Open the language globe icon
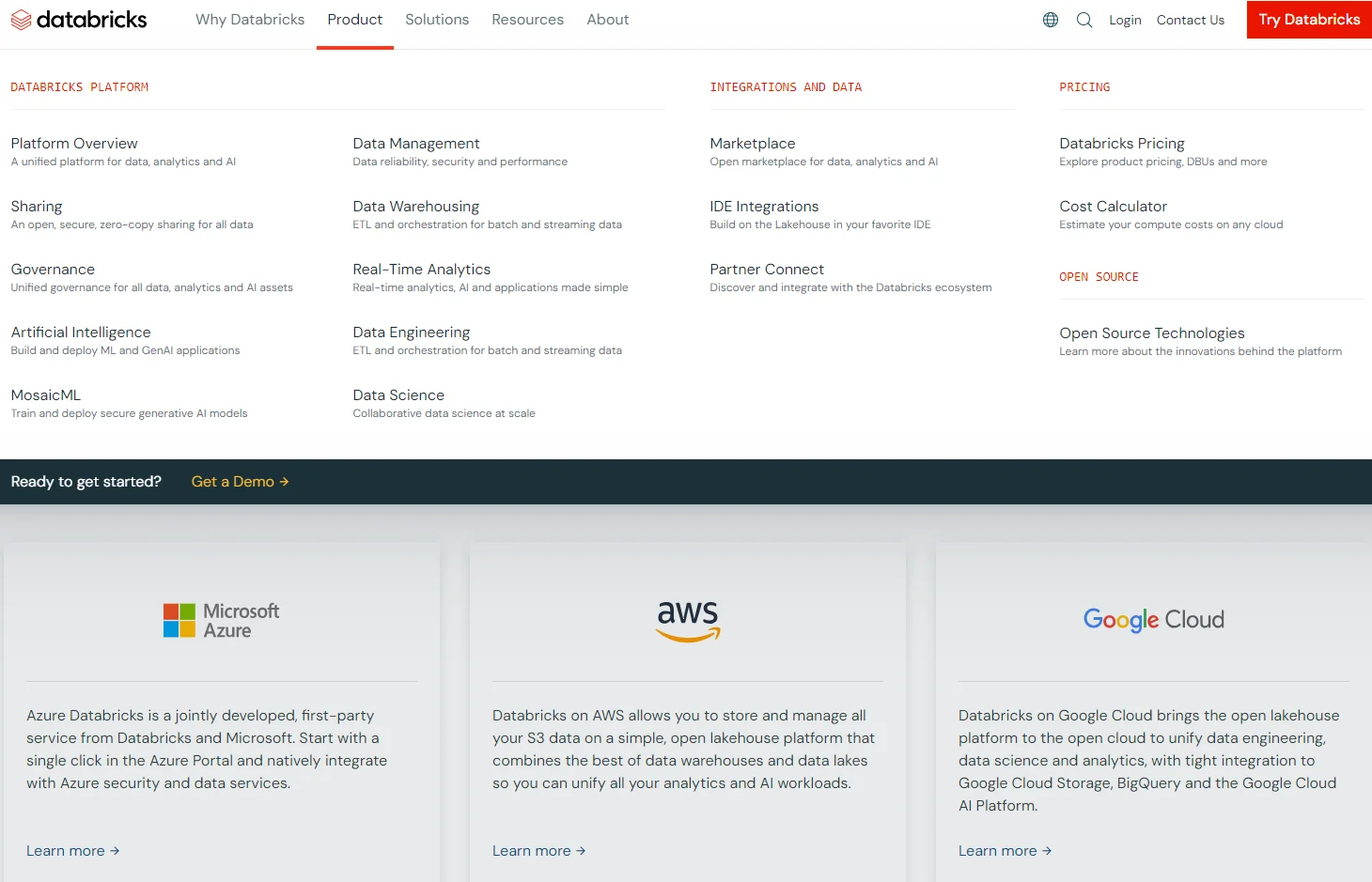Image resolution: width=1372 pixels, height=882 pixels. coord(1051,20)
